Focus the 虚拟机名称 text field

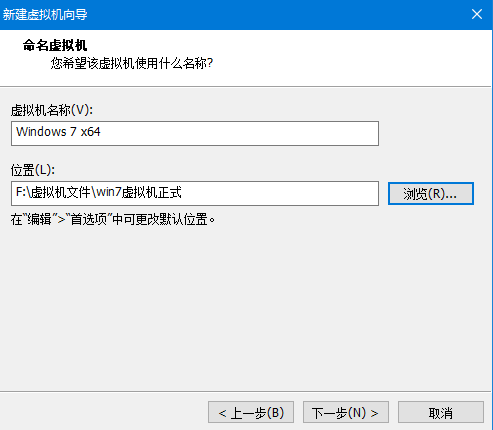point(195,133)
